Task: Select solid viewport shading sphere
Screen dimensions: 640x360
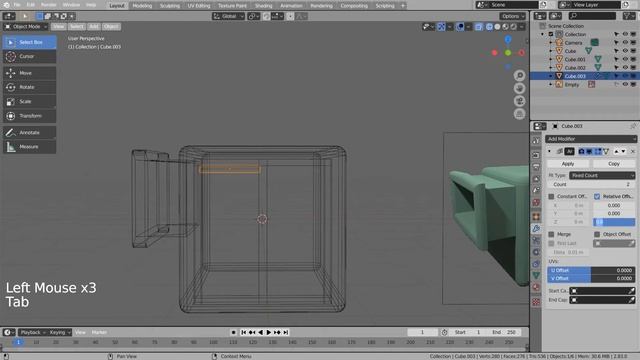Action: point(497,27)
